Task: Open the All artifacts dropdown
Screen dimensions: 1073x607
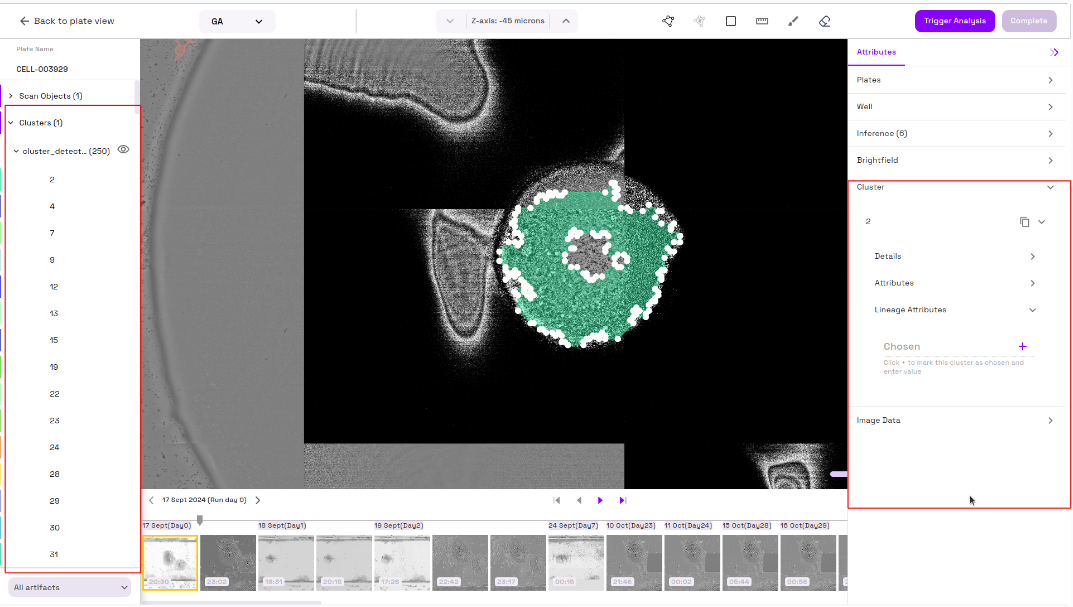Action: (71, 587)
